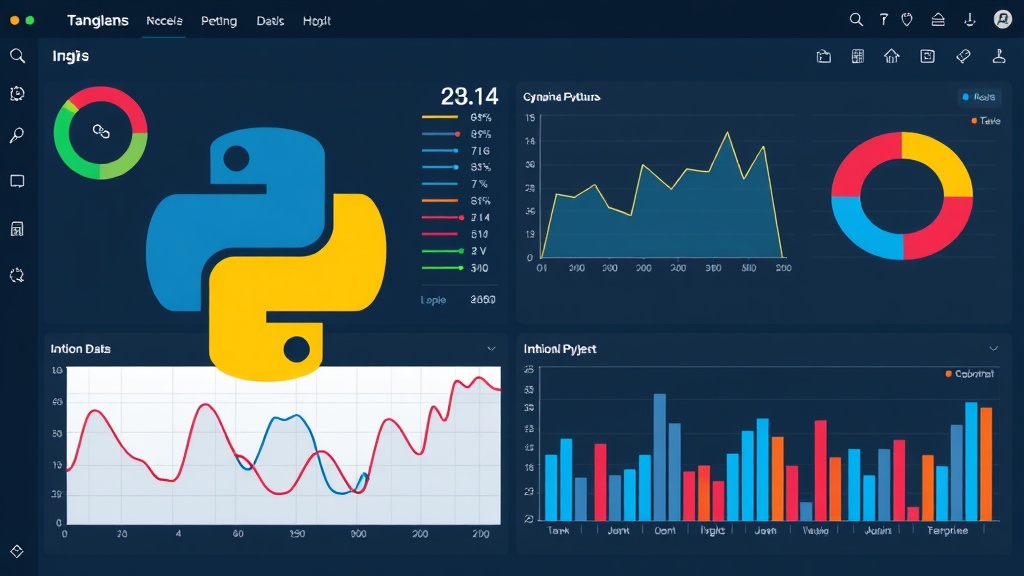The image size is (1024, 576).
Task: Select the yellow segment of the large donut
Action: click(944, 158)
